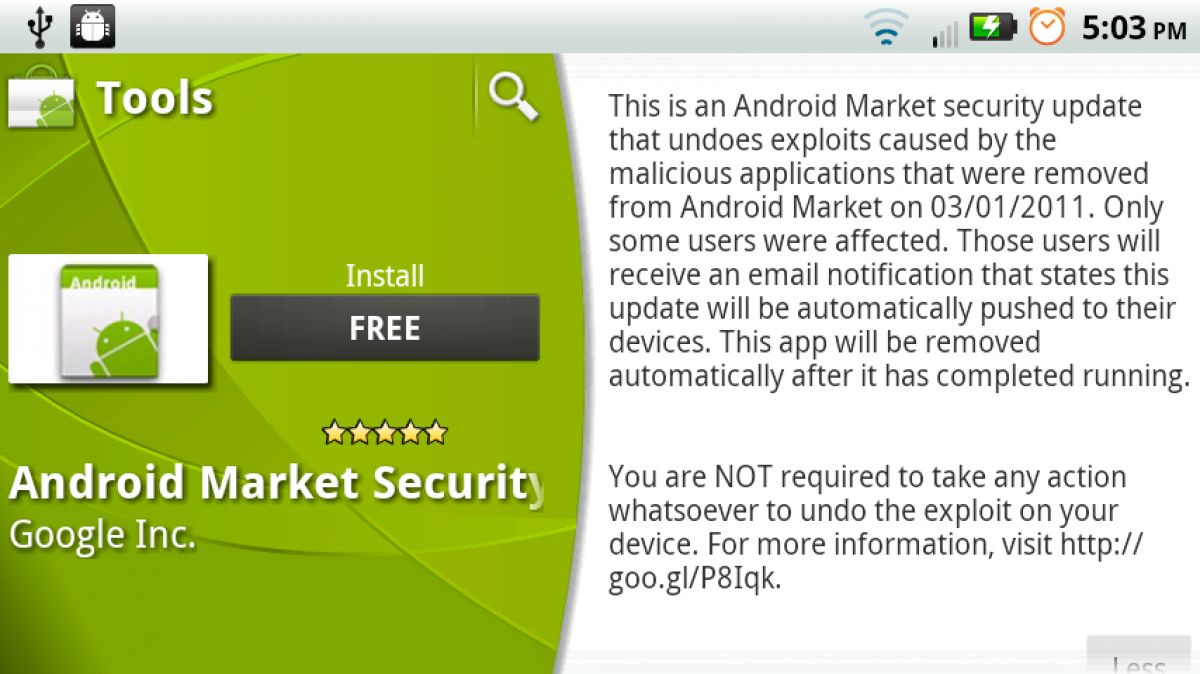This screenshot has height=674, width=1200.
Task: Tap the Wi-Fi signal icon
Action: (888, 27)
